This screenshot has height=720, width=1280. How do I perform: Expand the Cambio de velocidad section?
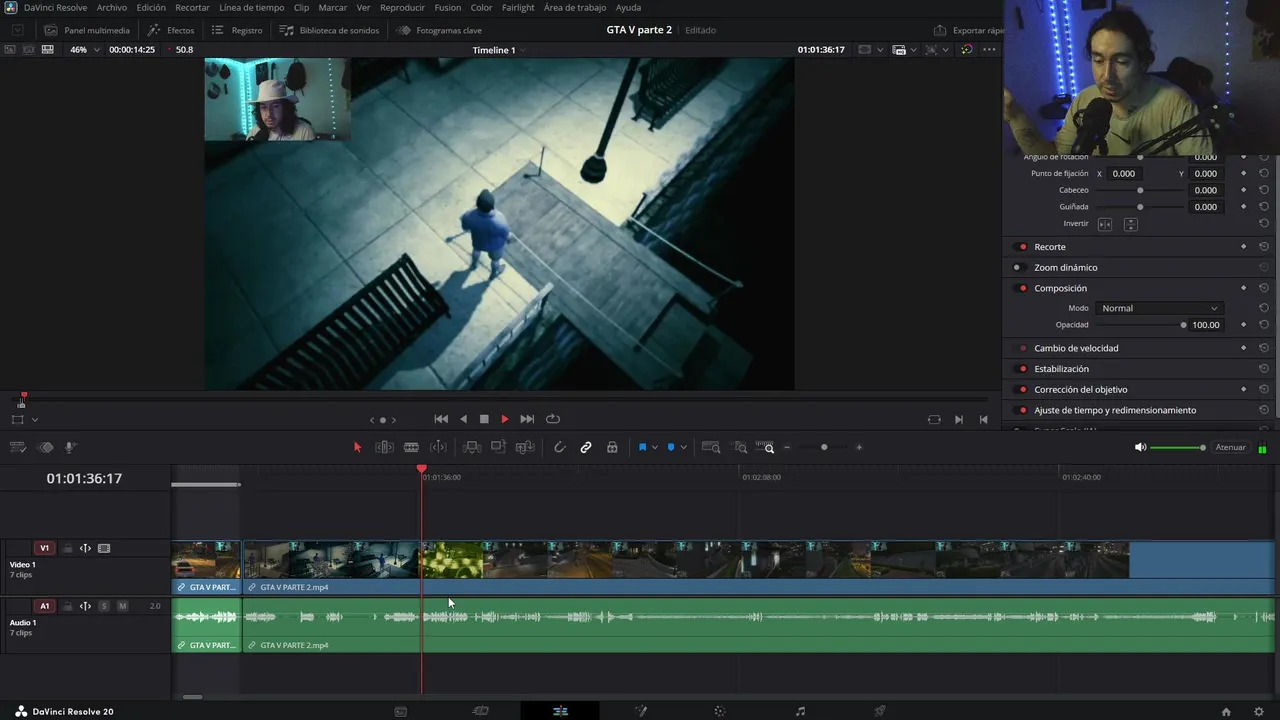coord(1076,348)
